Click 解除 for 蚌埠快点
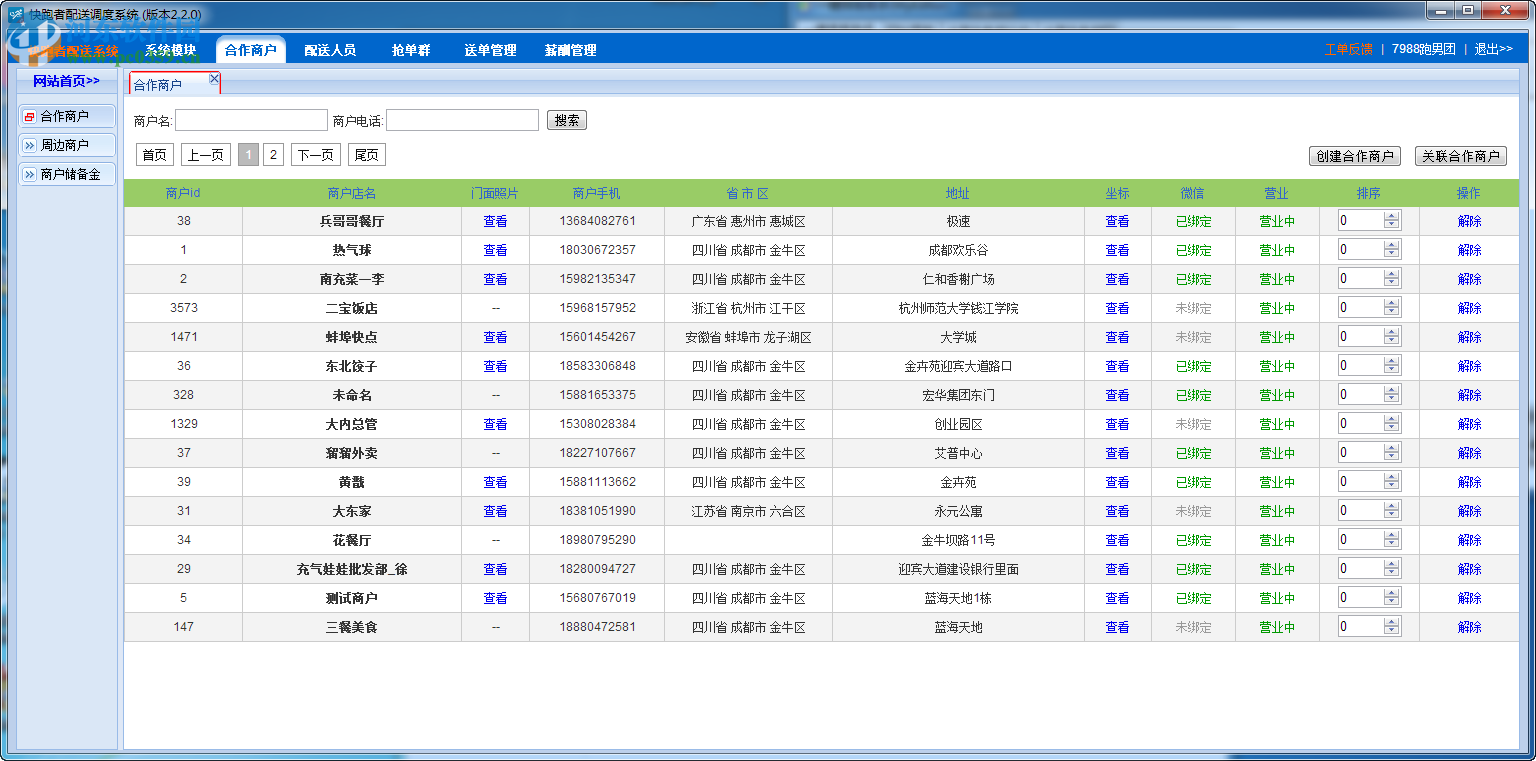The image size is (1536, 761). click(1469, 337)
